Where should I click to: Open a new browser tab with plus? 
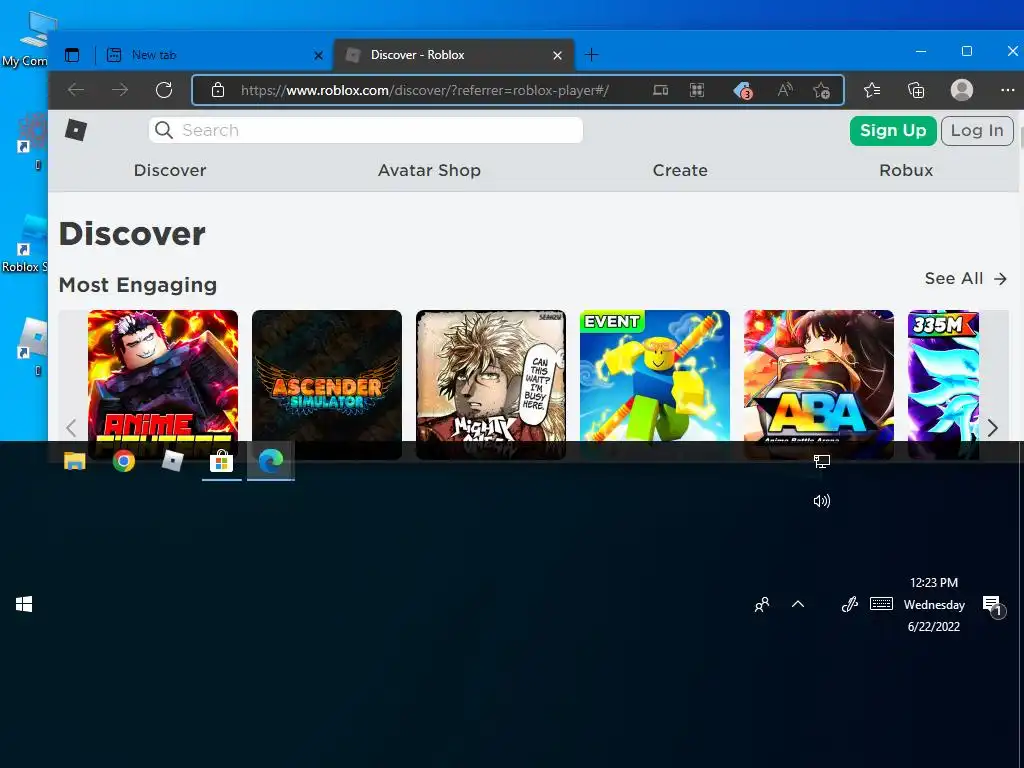pos(592,55)
